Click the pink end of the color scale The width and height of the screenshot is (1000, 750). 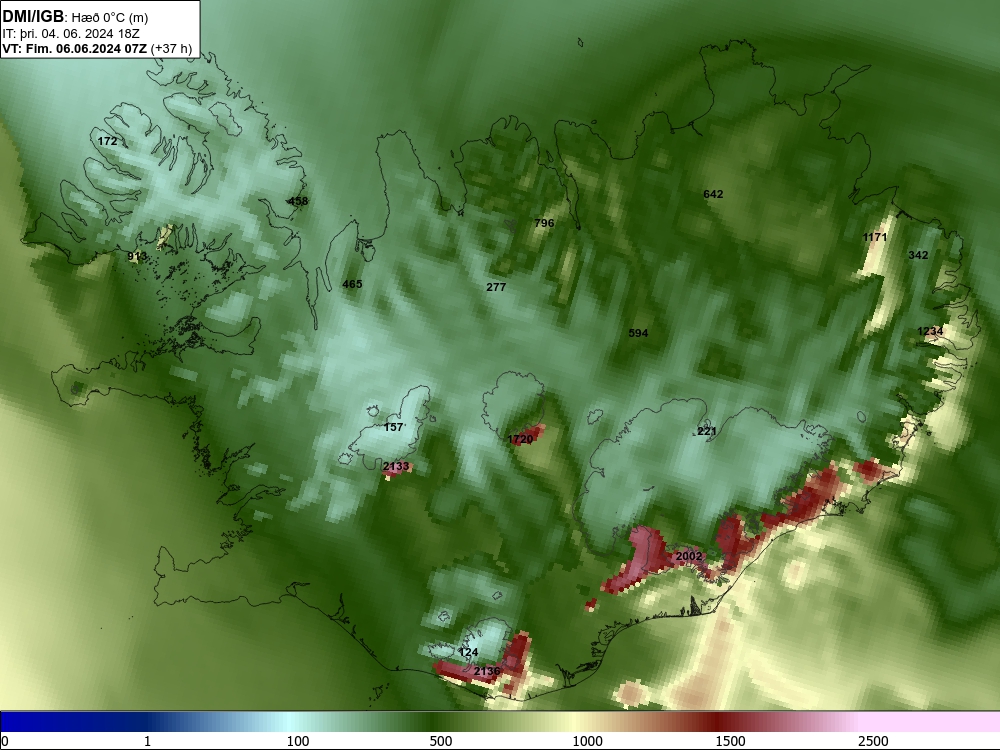931,722
